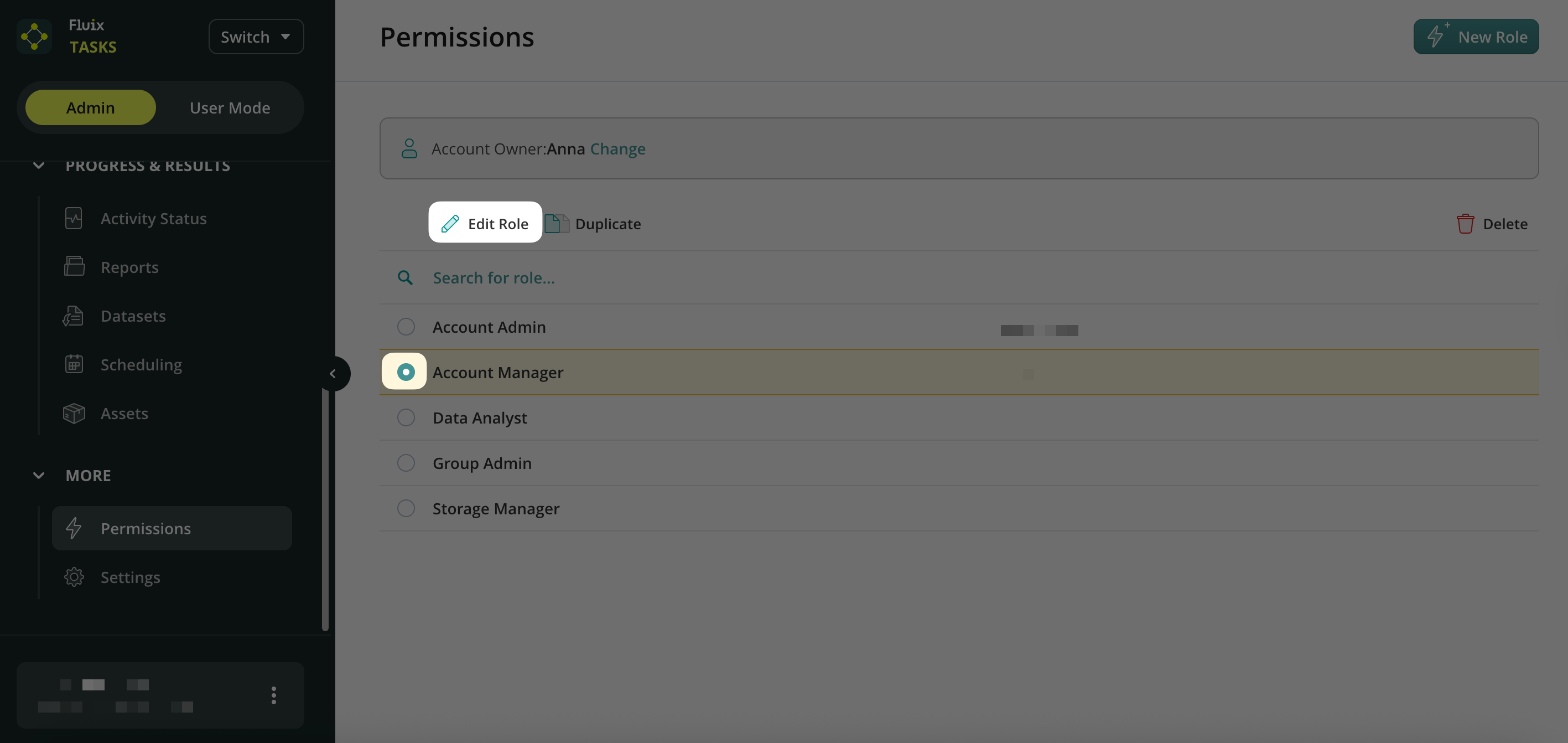This screenshot has width=1568, height=743.
Task: Open the Switch dropdown
Action: point(256,37)
